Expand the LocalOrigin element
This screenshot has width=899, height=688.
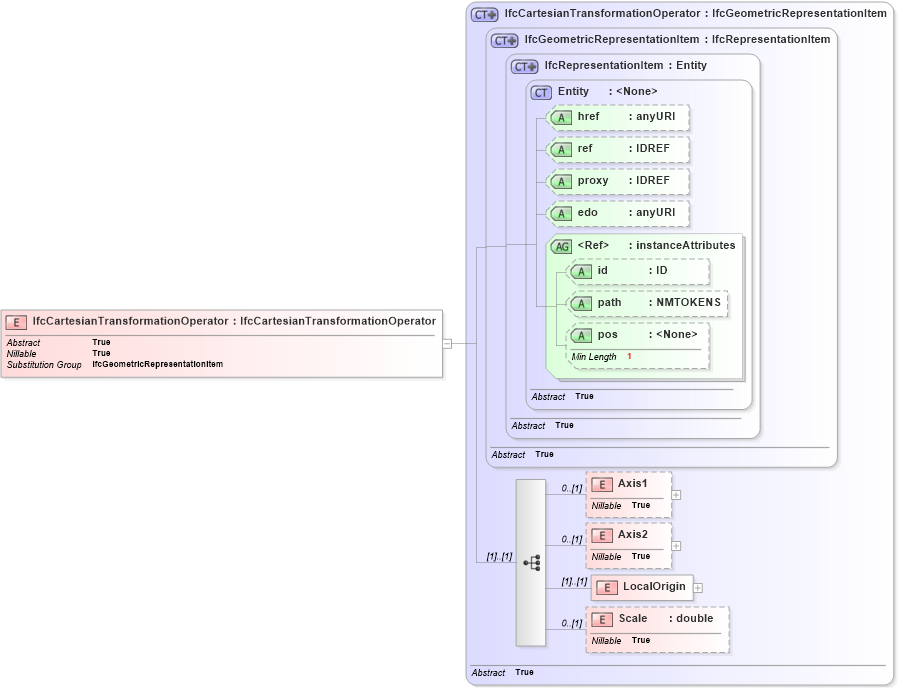[697, 588]
